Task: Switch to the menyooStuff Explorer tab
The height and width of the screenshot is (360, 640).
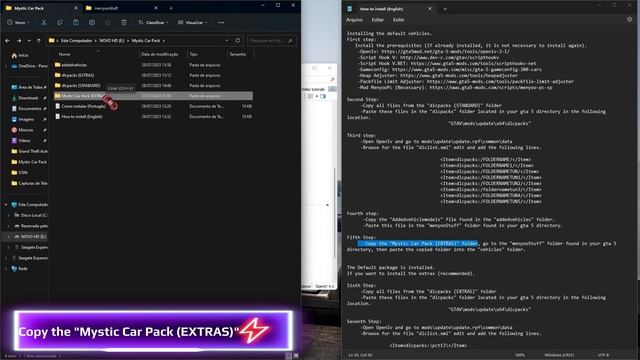Action: click(x=121, y=8)
